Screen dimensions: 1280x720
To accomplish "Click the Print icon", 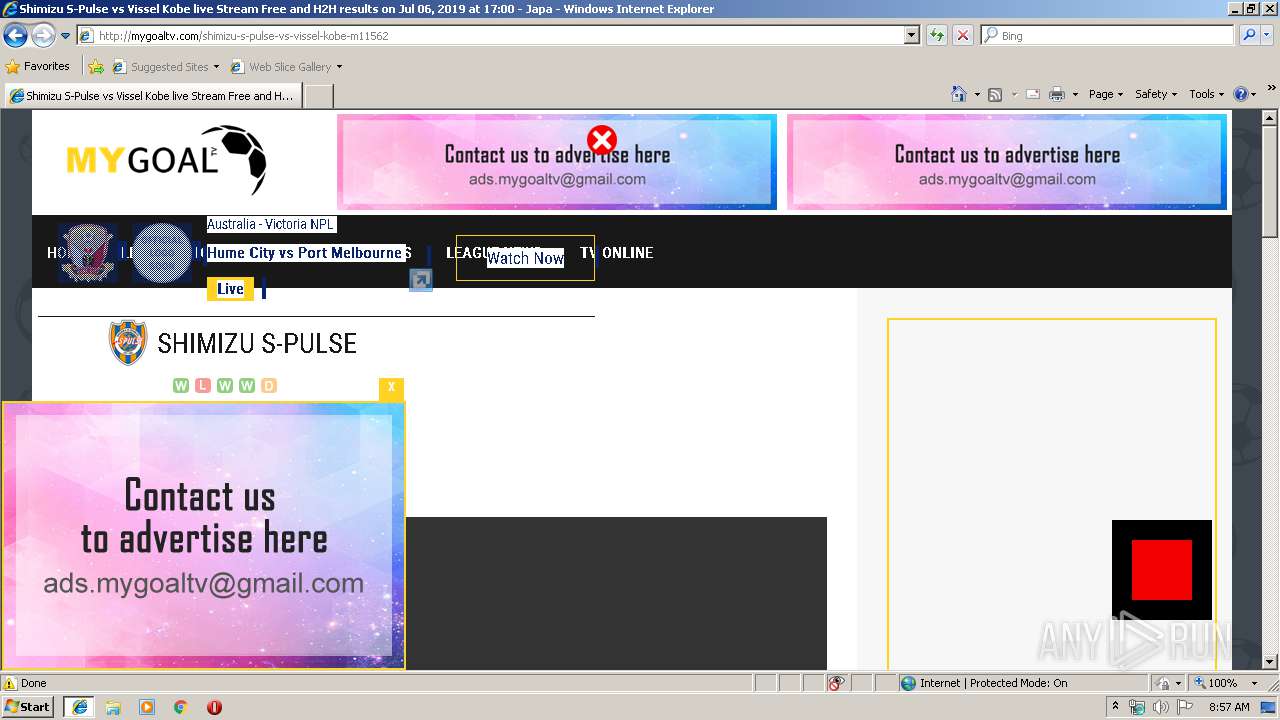I will point(1057,94).
